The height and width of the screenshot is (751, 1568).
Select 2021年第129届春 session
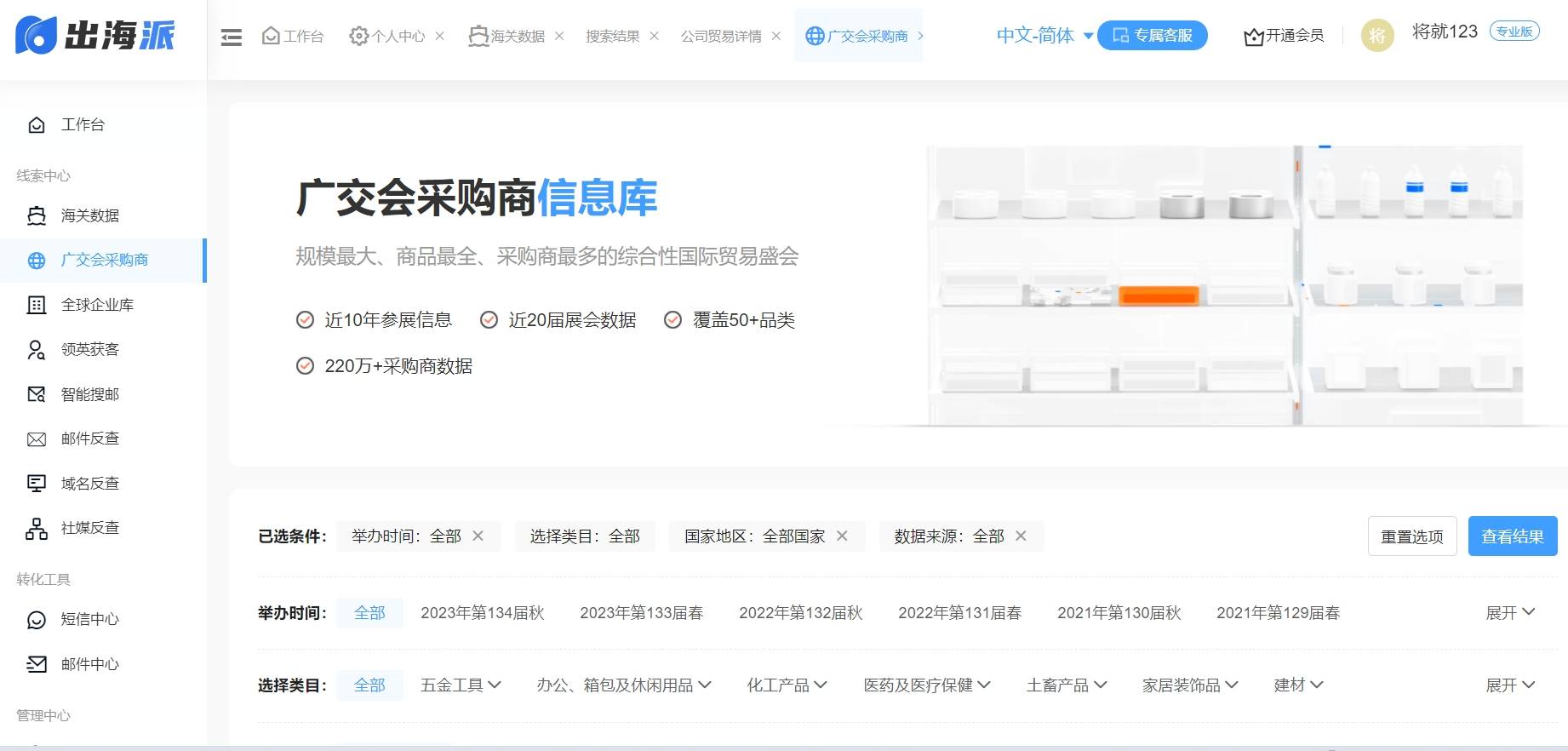tap(1279, 613)
